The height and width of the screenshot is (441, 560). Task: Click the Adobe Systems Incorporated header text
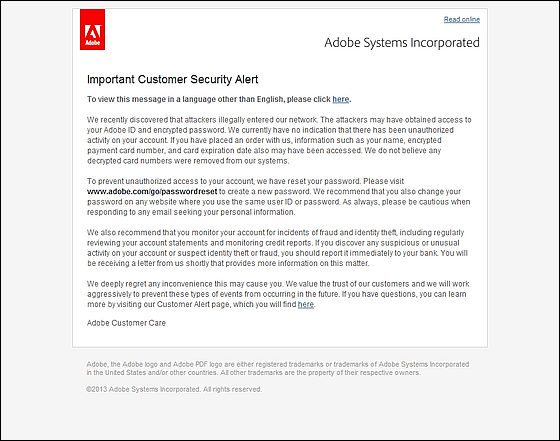[x=402, y=42]
